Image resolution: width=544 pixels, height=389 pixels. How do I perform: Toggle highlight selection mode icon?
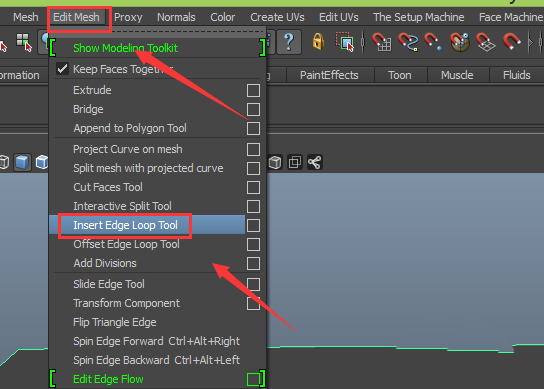[345, 42]
